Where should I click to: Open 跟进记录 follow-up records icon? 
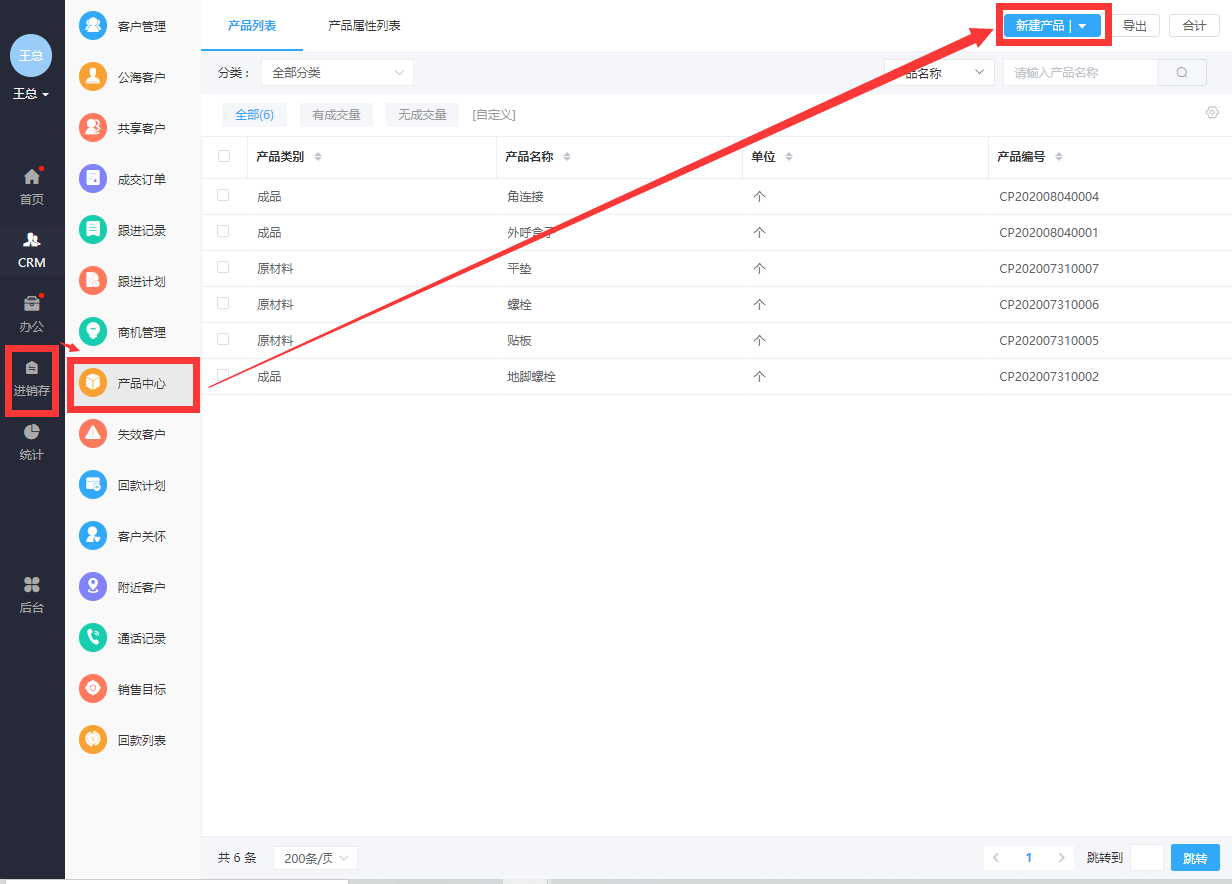click(x=93, y=230)
